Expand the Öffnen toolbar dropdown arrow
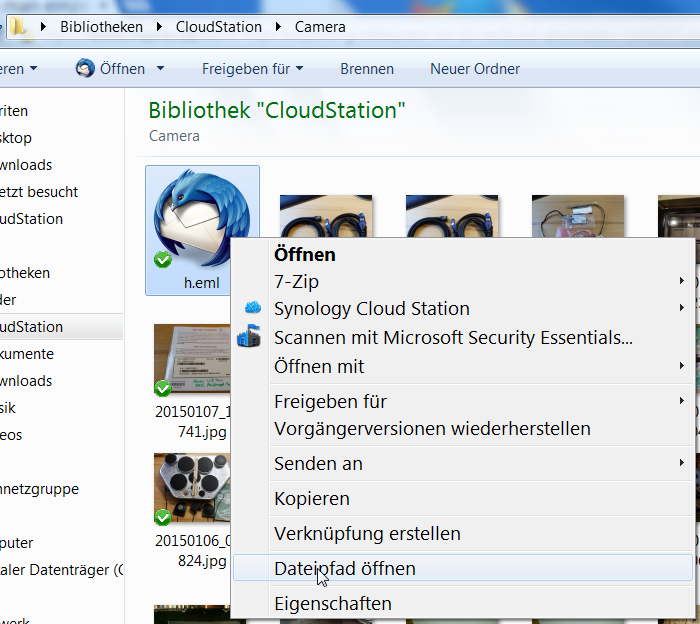This screenshot has width=700, height=624. pos(160,69)
